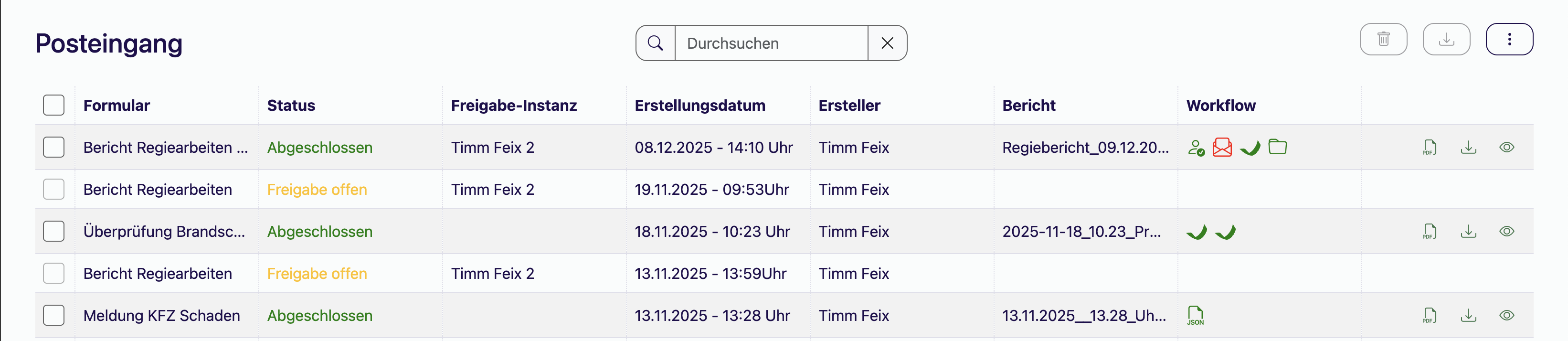Clear the search field with X
This screenshot has width=1568, height=341.
(887, 43)
